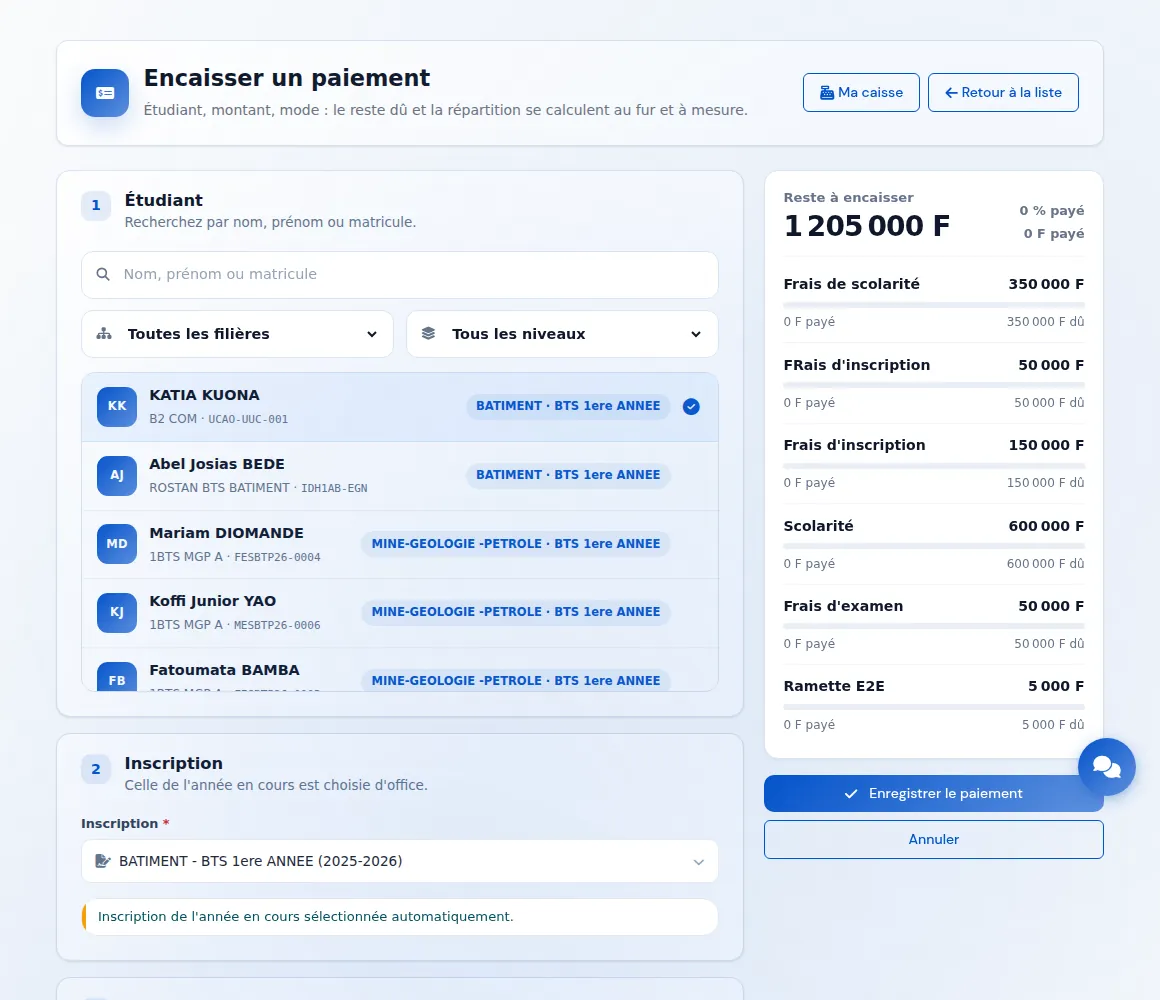Click Abel Josias Bede's BATIMENT badge

pyautogui.click(x=568, y=475)
